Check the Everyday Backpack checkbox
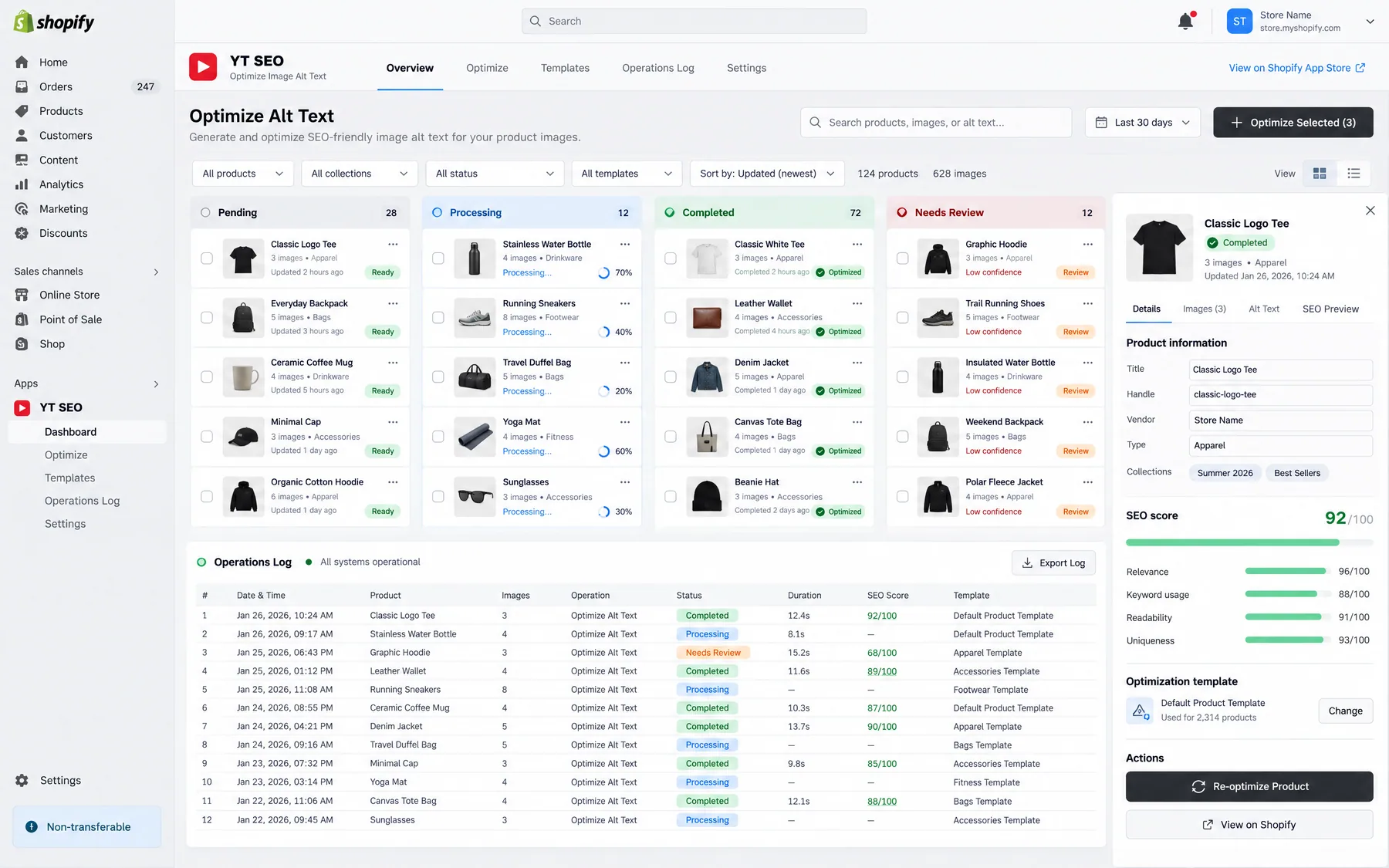Screen dimensions: 1389x868 207,317
